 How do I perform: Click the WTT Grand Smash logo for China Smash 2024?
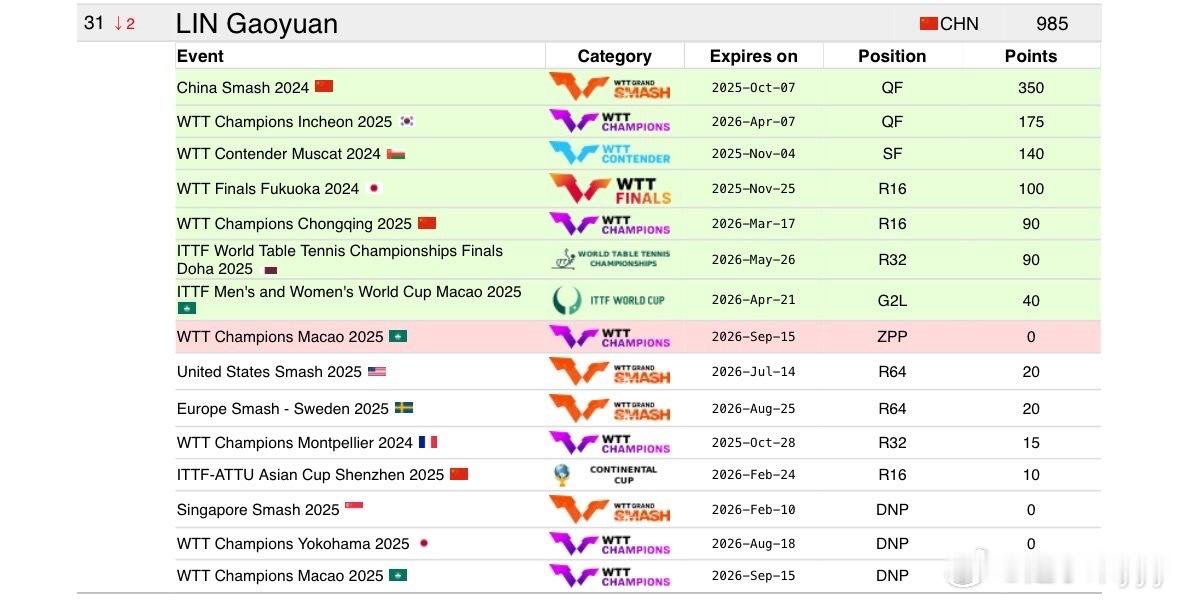(x=610, y=87)
